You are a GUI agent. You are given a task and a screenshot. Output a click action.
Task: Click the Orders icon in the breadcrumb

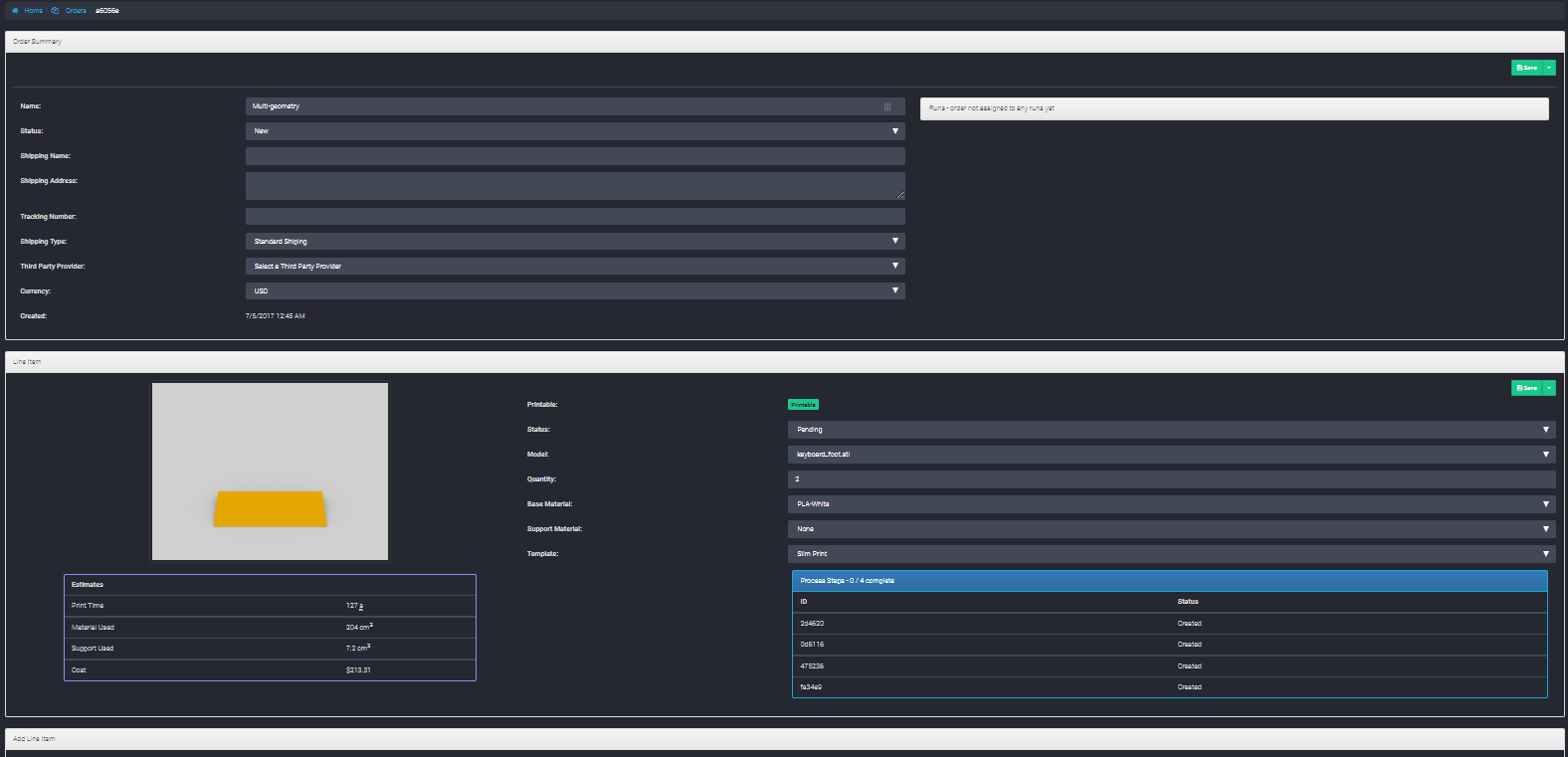[55, 11]
